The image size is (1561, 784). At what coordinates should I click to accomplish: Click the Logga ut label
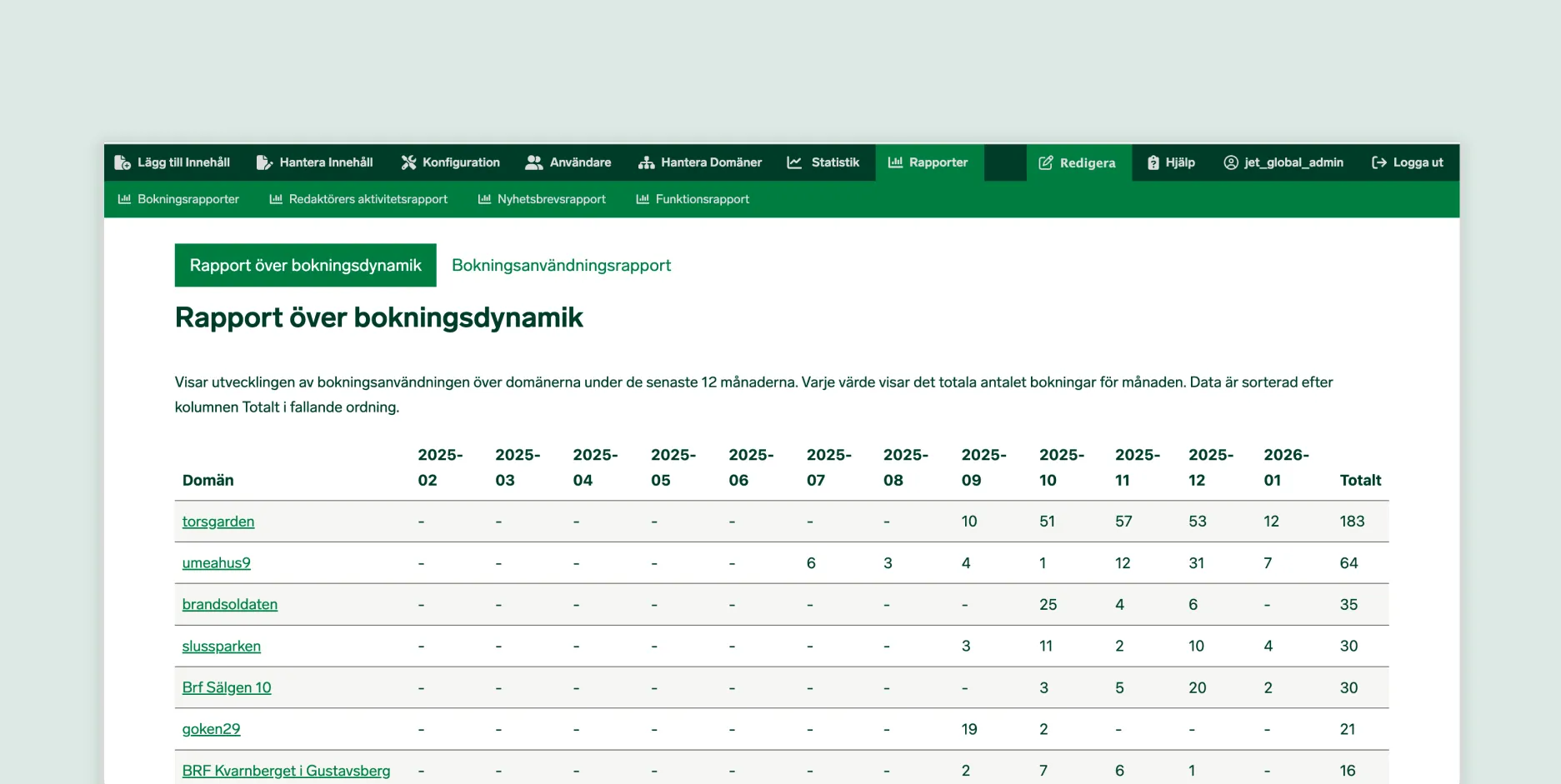click(1418, 162)
